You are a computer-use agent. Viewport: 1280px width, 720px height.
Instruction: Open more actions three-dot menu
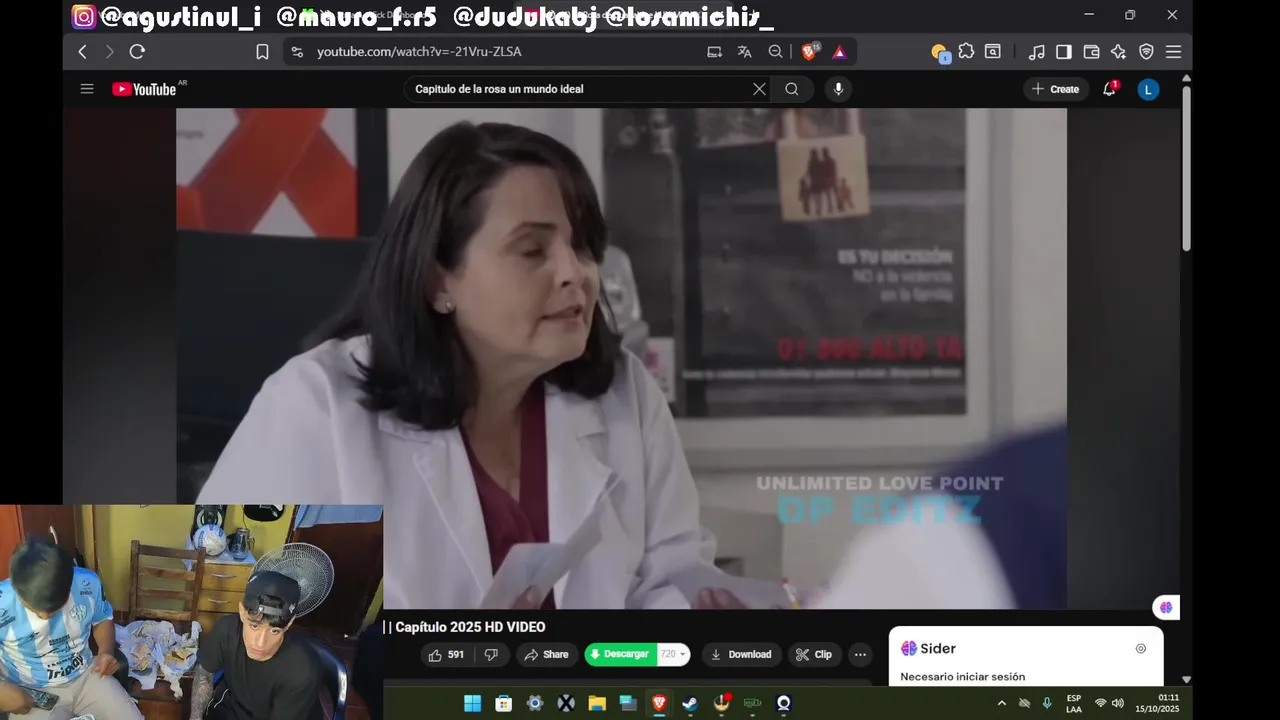click(x=860, y=655)
